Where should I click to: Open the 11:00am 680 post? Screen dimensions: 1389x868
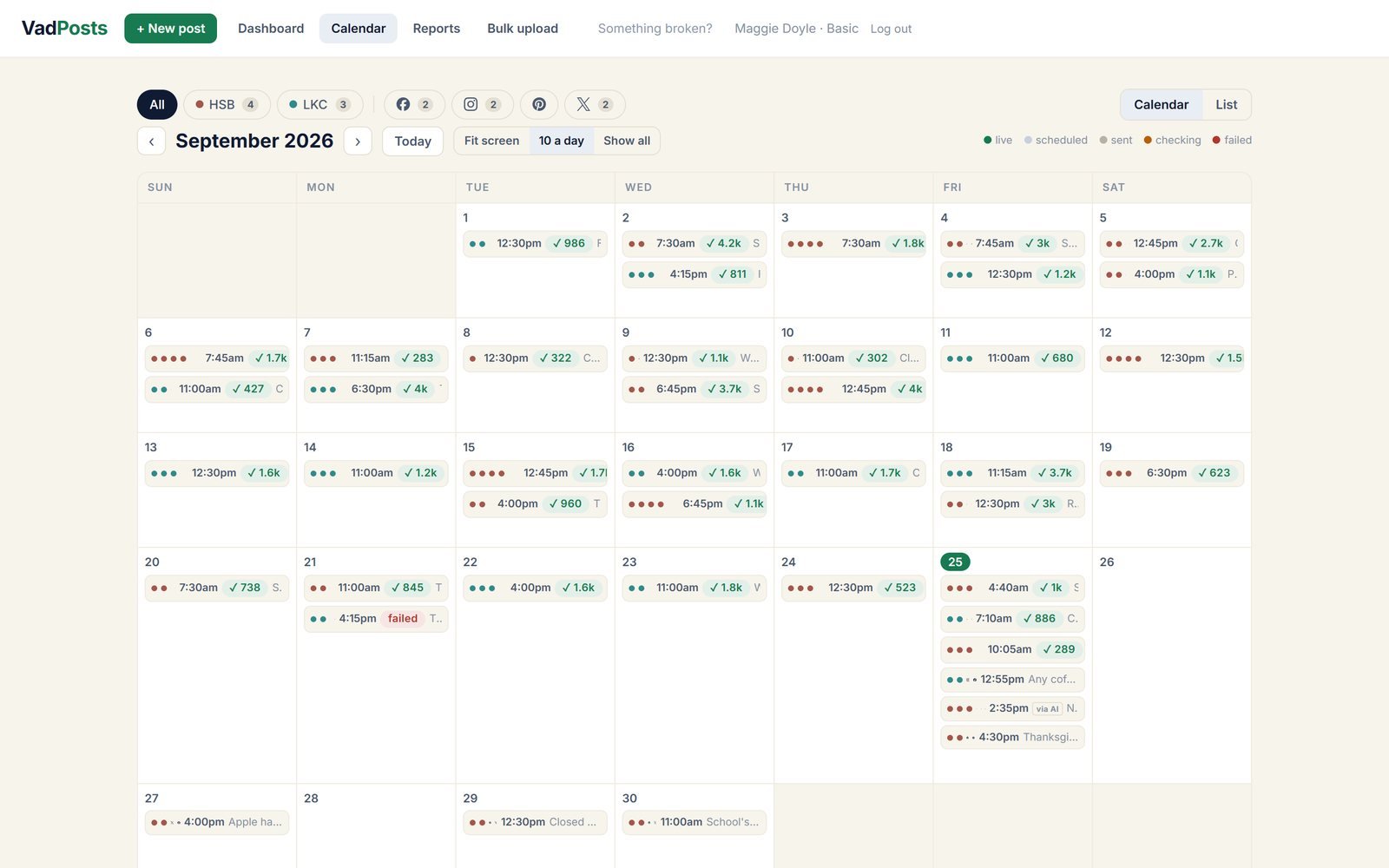click(1012, 358)
